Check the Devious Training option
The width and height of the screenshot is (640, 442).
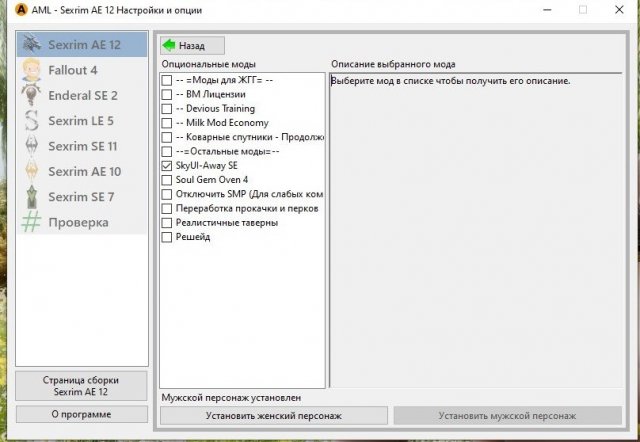[166, 108]
